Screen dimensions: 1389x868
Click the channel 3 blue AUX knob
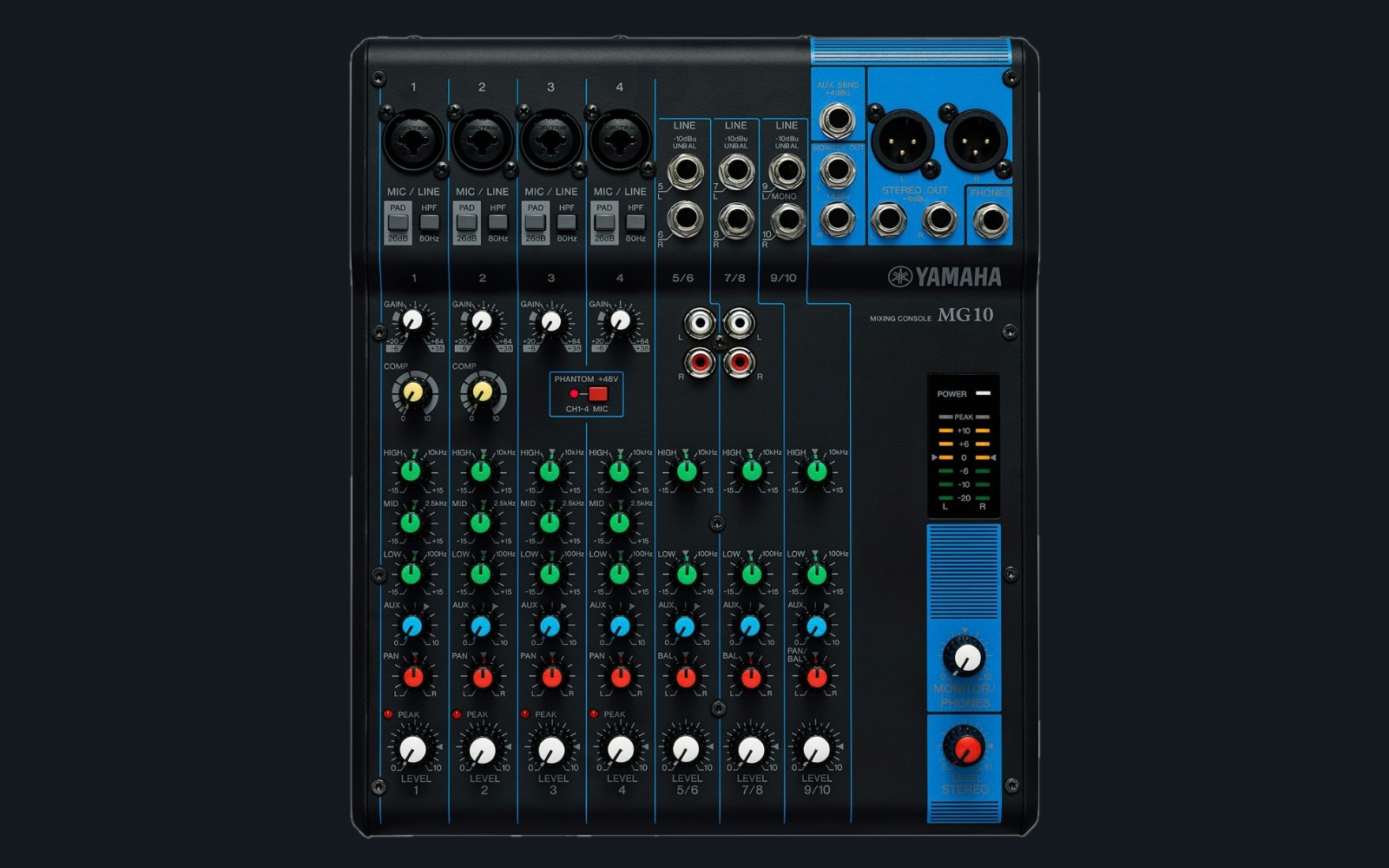click(x=550, y=626)
